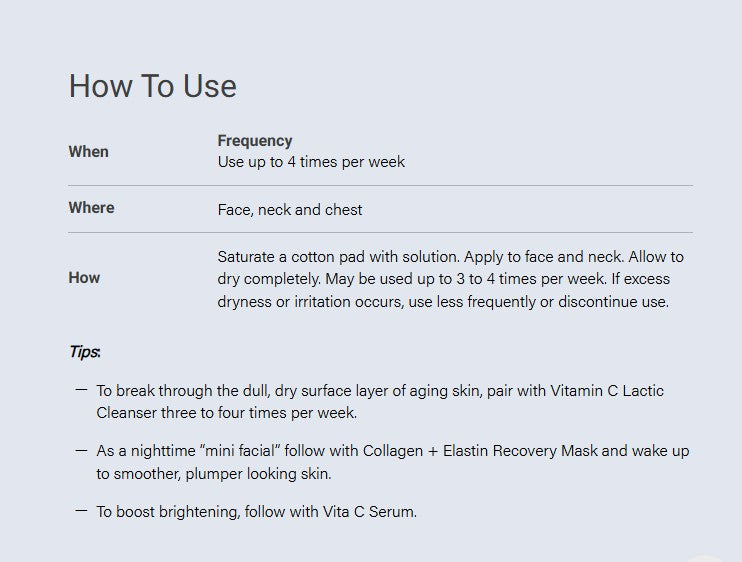Click the italic Tips heading
Image resolution: width=742 pixels, height=562 pixels.
point(85,351)
